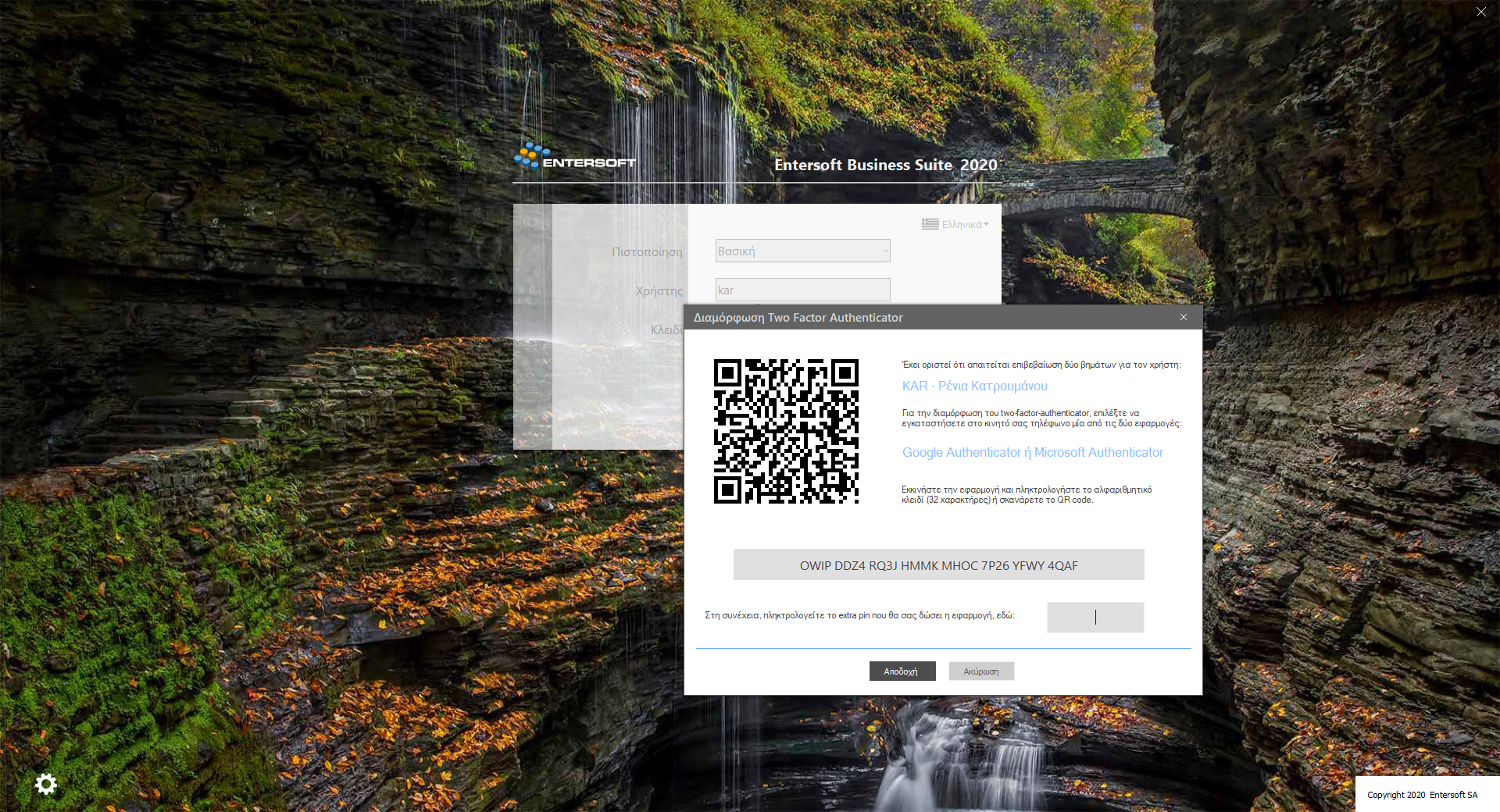The width and height of the screenshot is (1500, 812).
Task: Open the Βασική authentication dropdown
Action: [x=802, y=251]
